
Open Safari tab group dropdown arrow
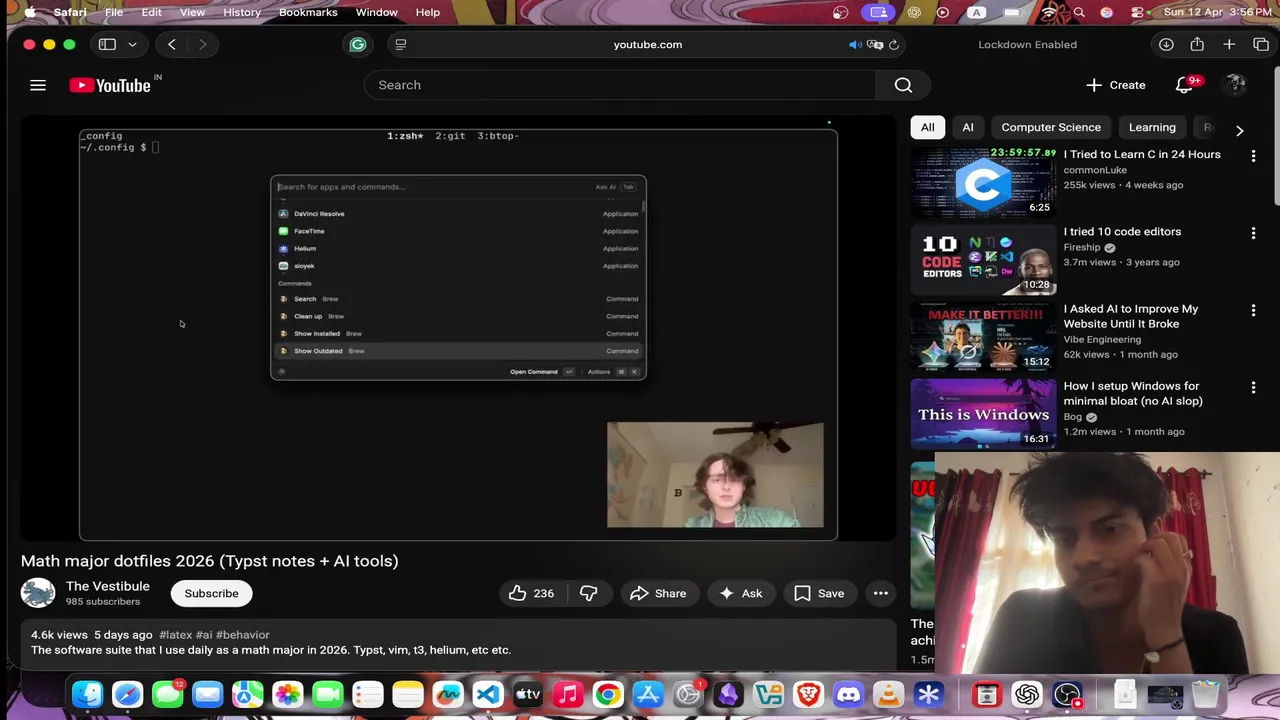pos(132,44)
